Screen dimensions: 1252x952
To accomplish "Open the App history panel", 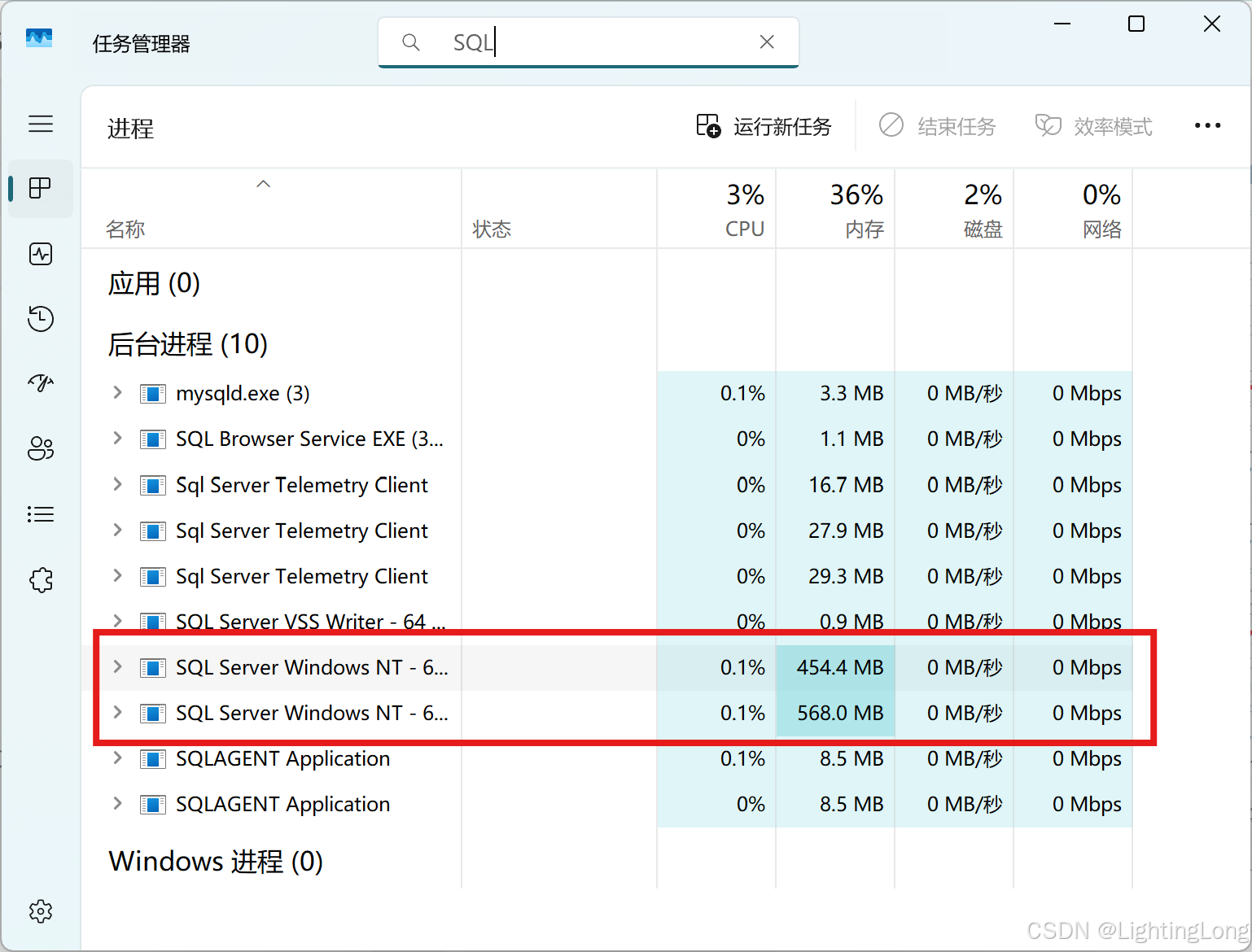I will pyautogui.click(x=41, y=319).
